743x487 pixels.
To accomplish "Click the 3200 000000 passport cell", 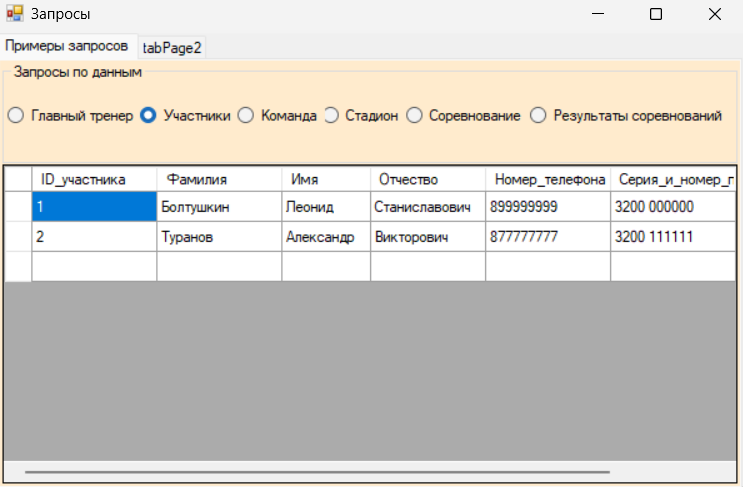I will 673,207.
